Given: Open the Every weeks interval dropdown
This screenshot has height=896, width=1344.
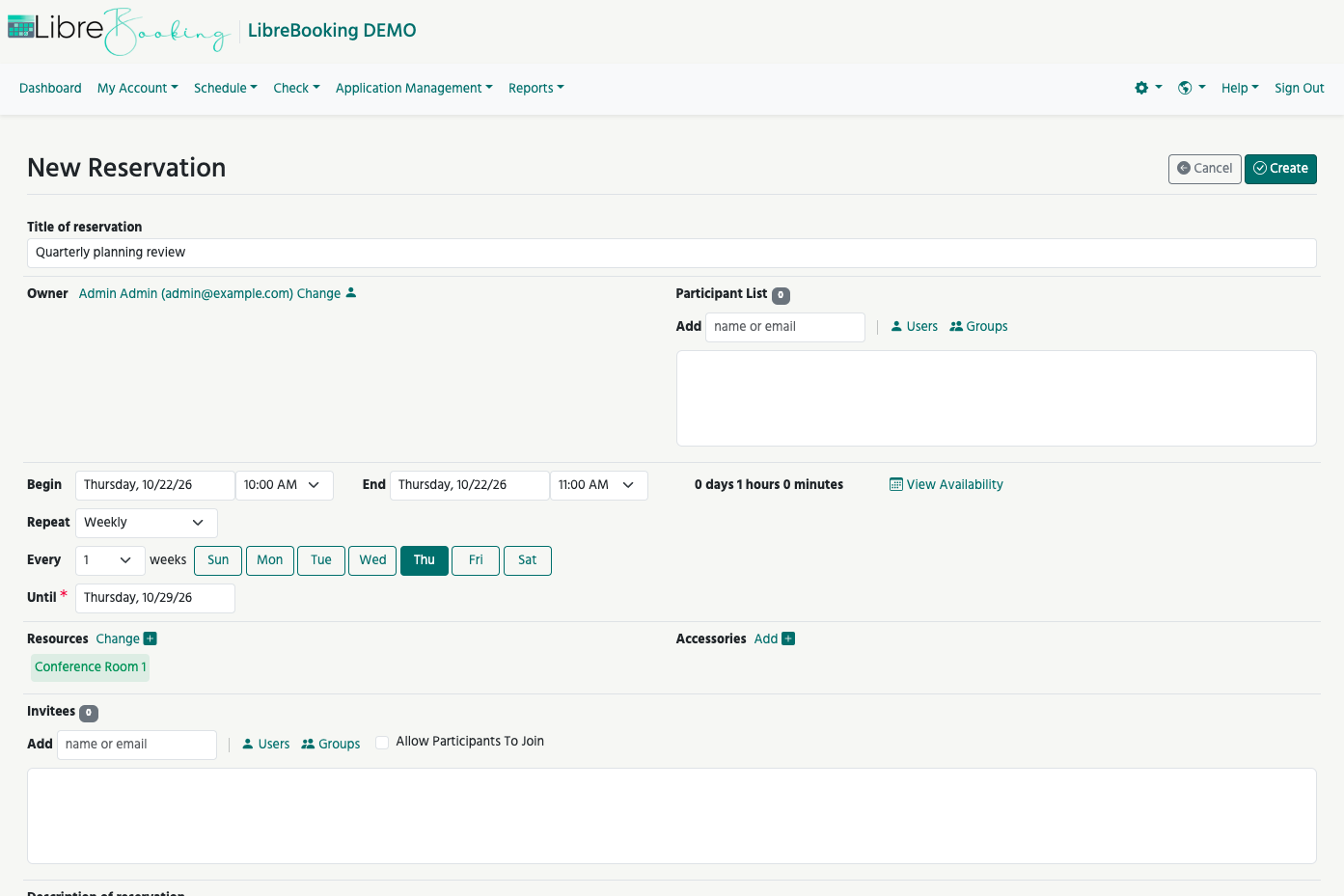Looking at the screenshot, I should (110, 560).
